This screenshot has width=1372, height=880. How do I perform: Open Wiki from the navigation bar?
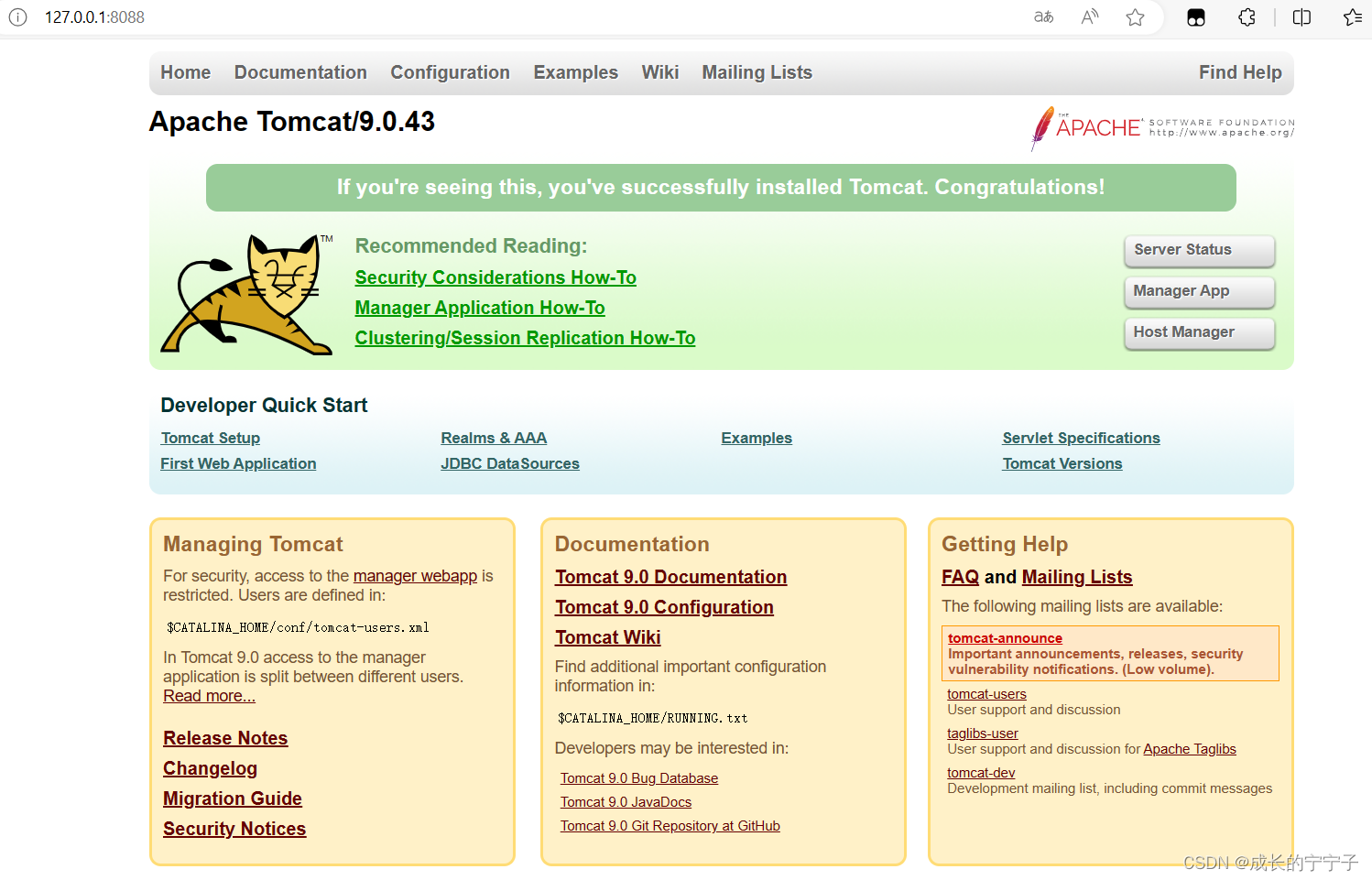(660, 72)
